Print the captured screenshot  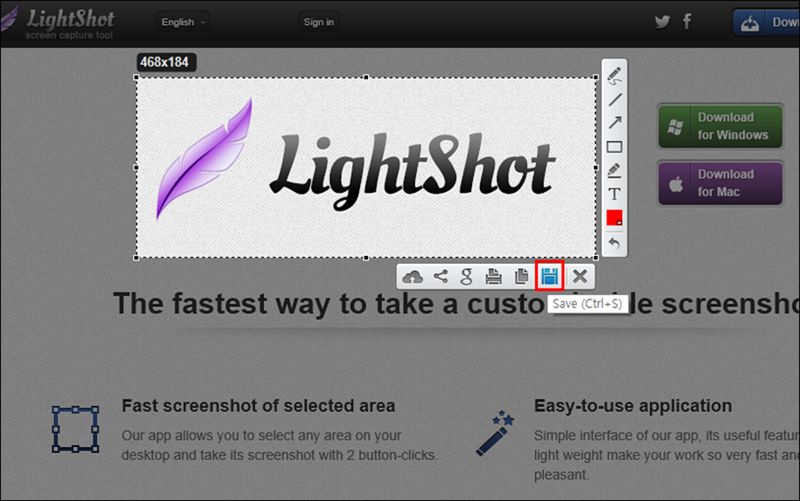[493, 277]
